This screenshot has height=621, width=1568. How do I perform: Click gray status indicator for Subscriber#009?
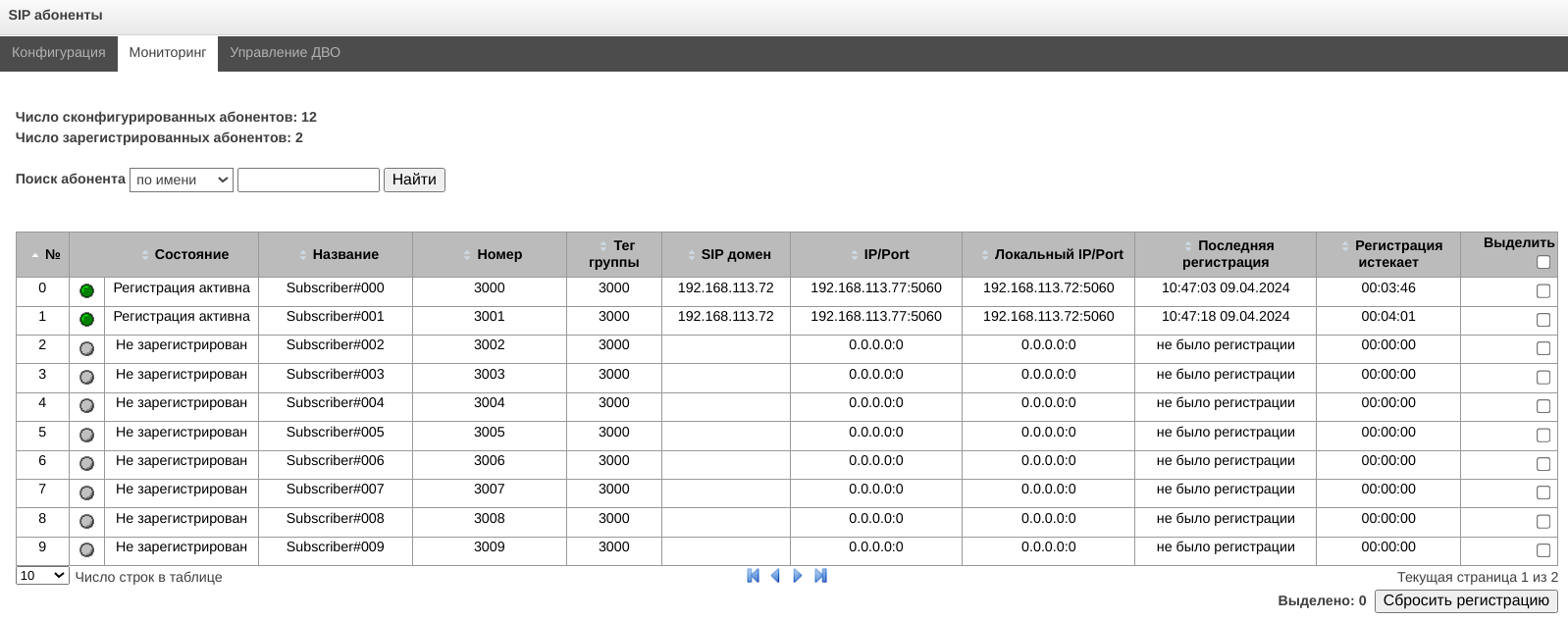pyautogui.click(x=86, y=550)
